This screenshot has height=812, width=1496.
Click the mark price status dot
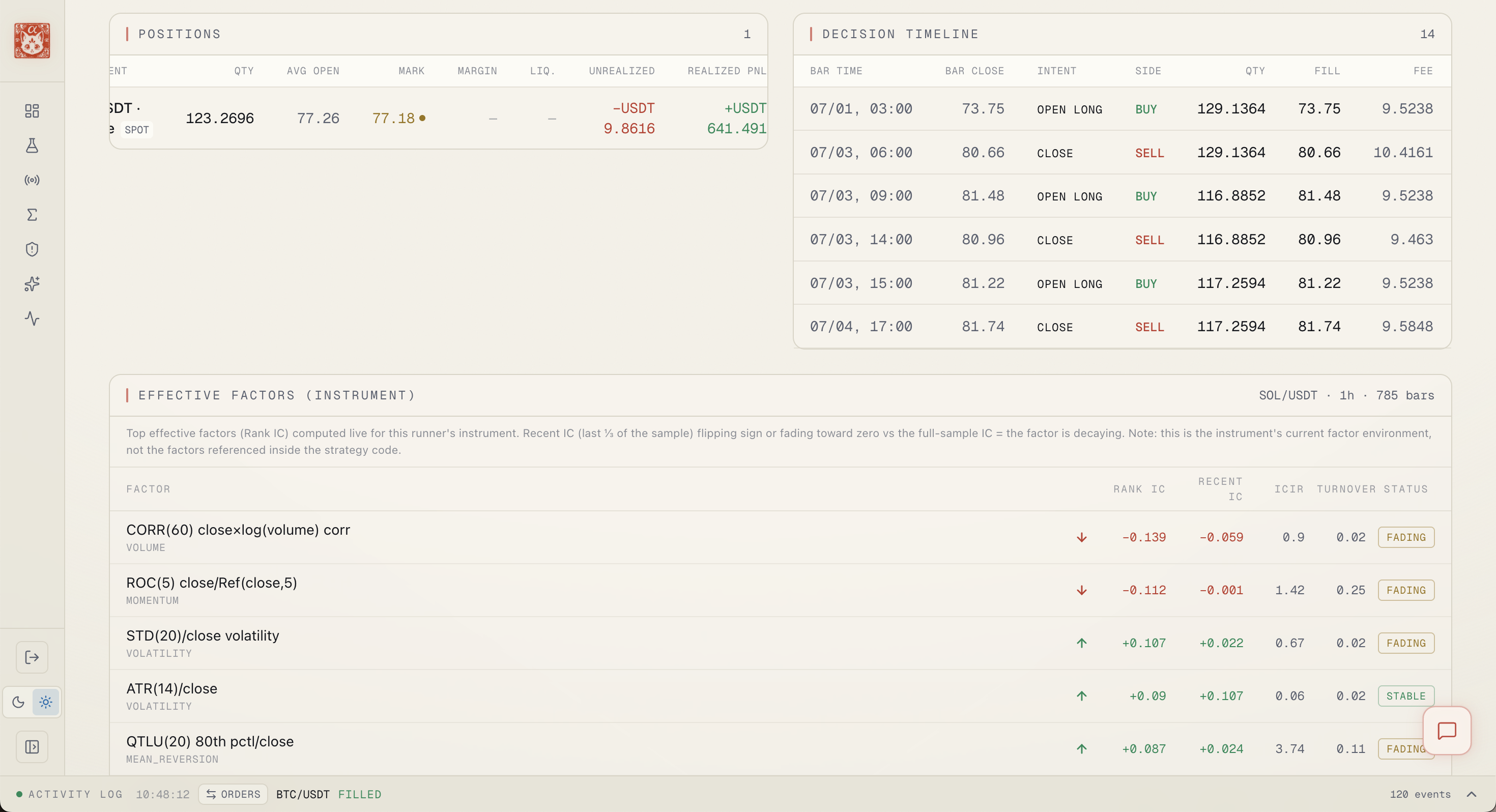click(x=422, y=118)
